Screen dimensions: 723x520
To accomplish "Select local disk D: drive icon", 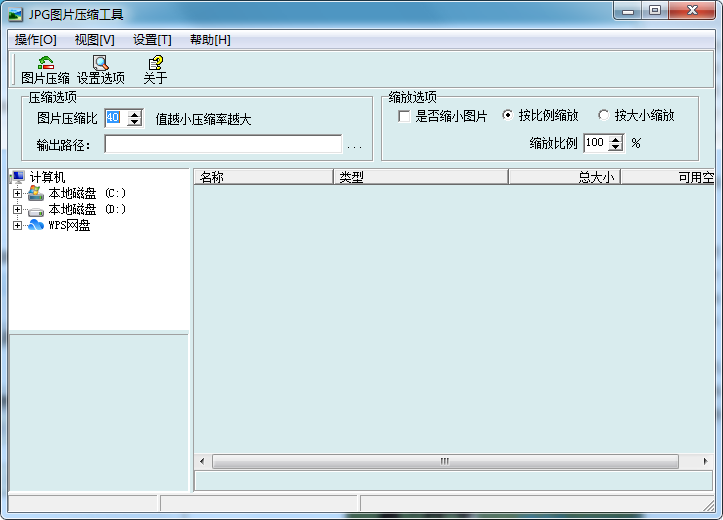I will point(36,210).
